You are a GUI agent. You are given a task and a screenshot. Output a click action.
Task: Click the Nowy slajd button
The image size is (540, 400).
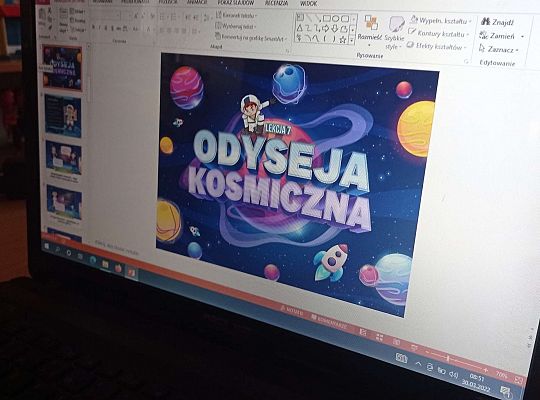point(63,21)
